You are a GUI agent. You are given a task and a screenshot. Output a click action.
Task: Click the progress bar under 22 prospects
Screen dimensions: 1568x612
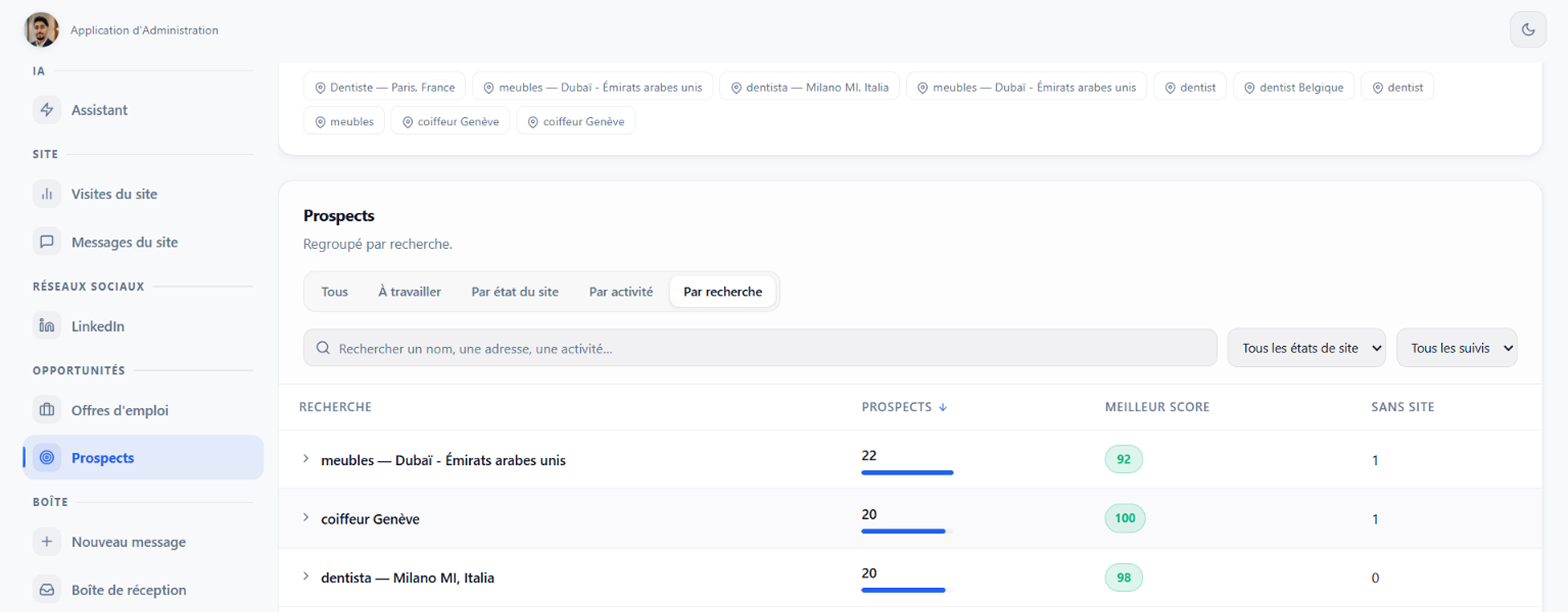click(907, 473)
